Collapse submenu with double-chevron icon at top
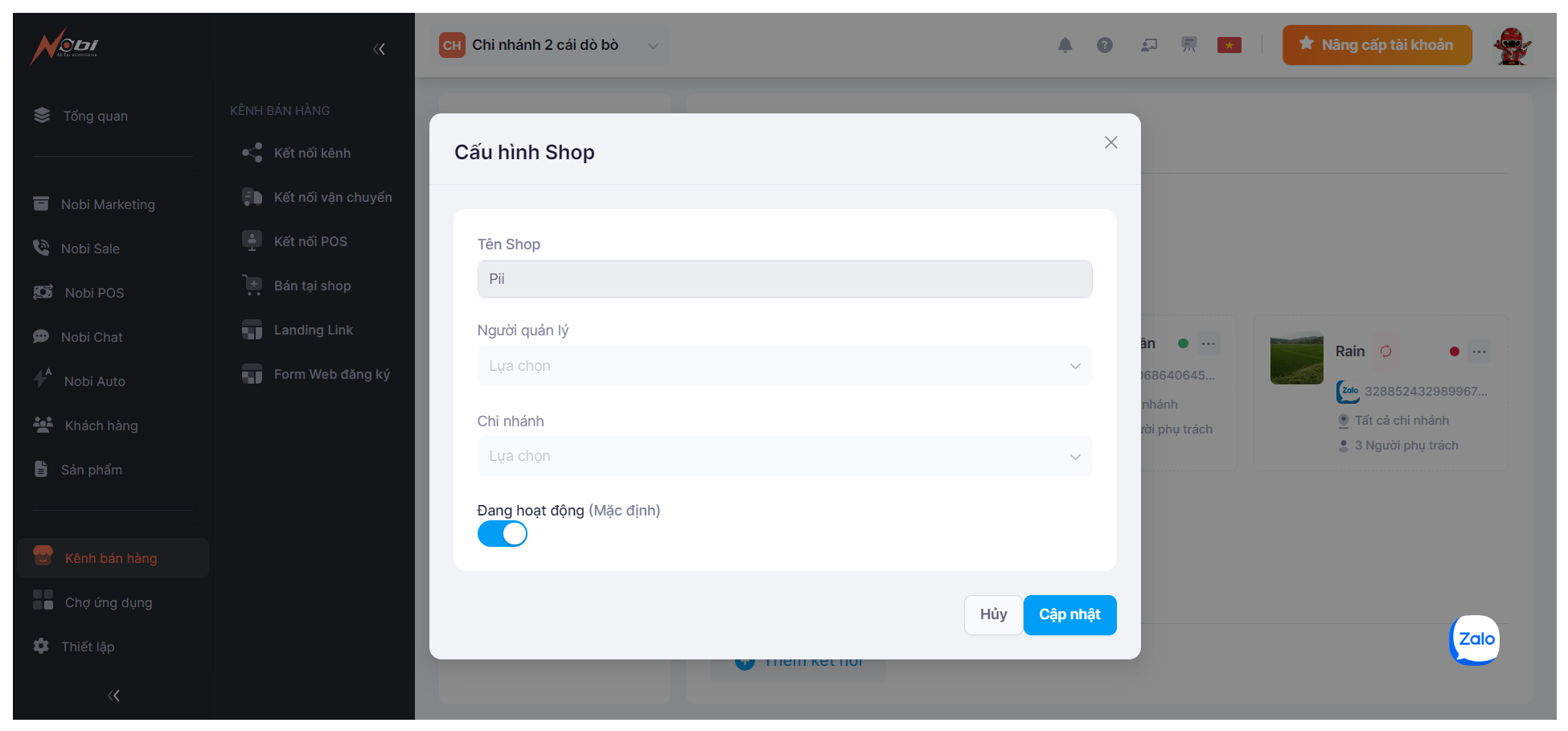 tap(380, 49)
